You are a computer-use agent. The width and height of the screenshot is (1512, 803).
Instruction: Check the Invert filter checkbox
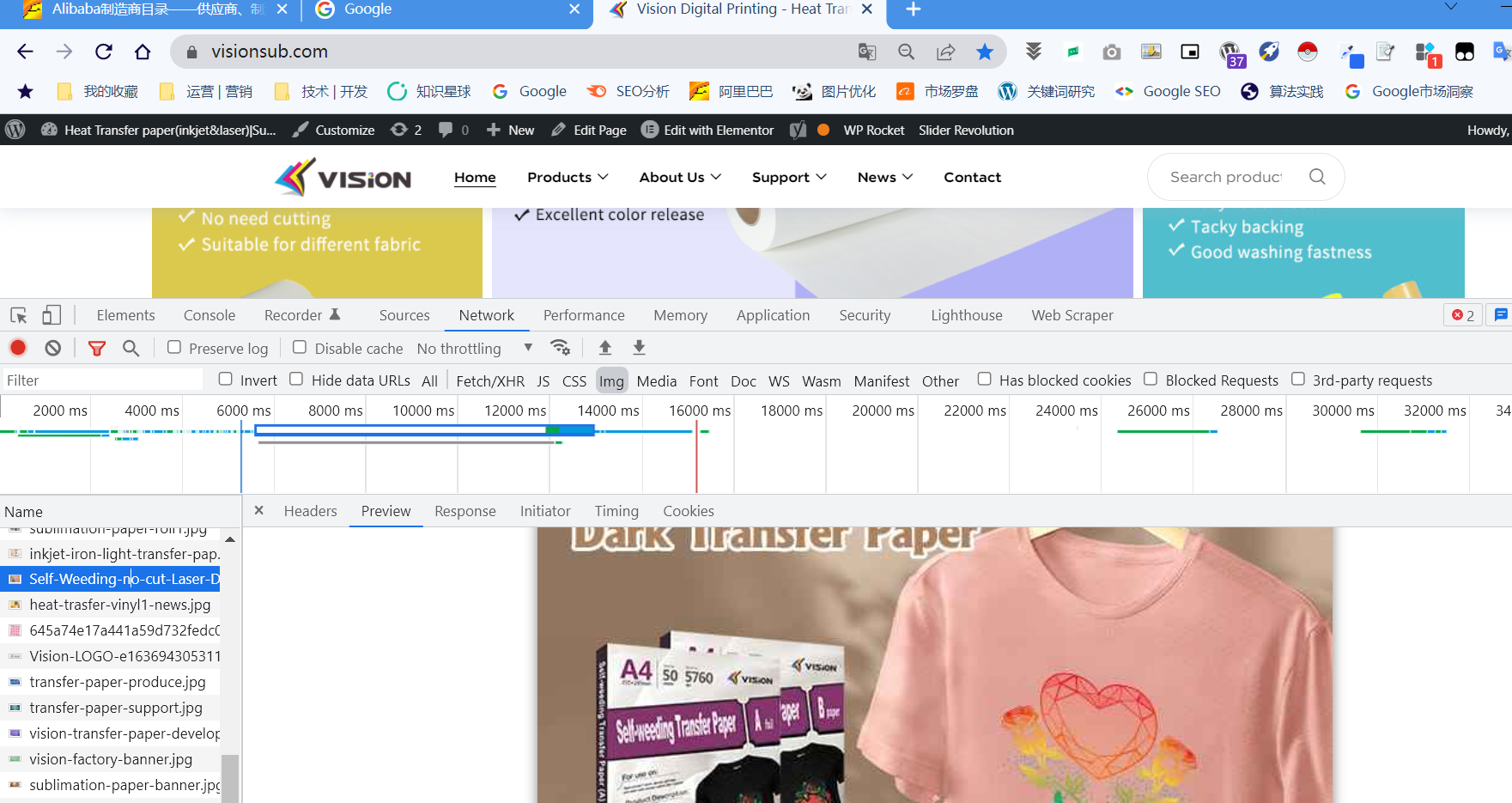pyautogui.click(x=226, y=379)
